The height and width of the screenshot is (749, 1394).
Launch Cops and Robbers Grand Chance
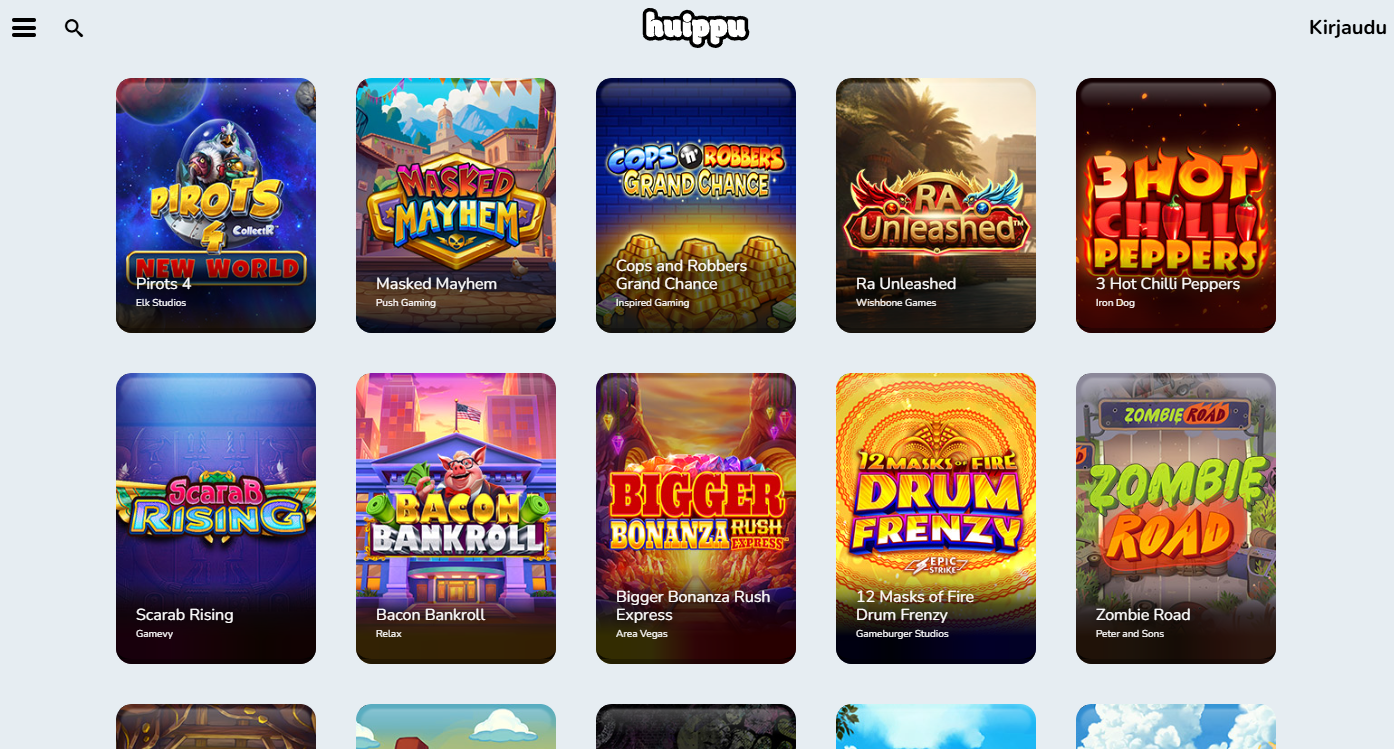click(x=696, y=205)
